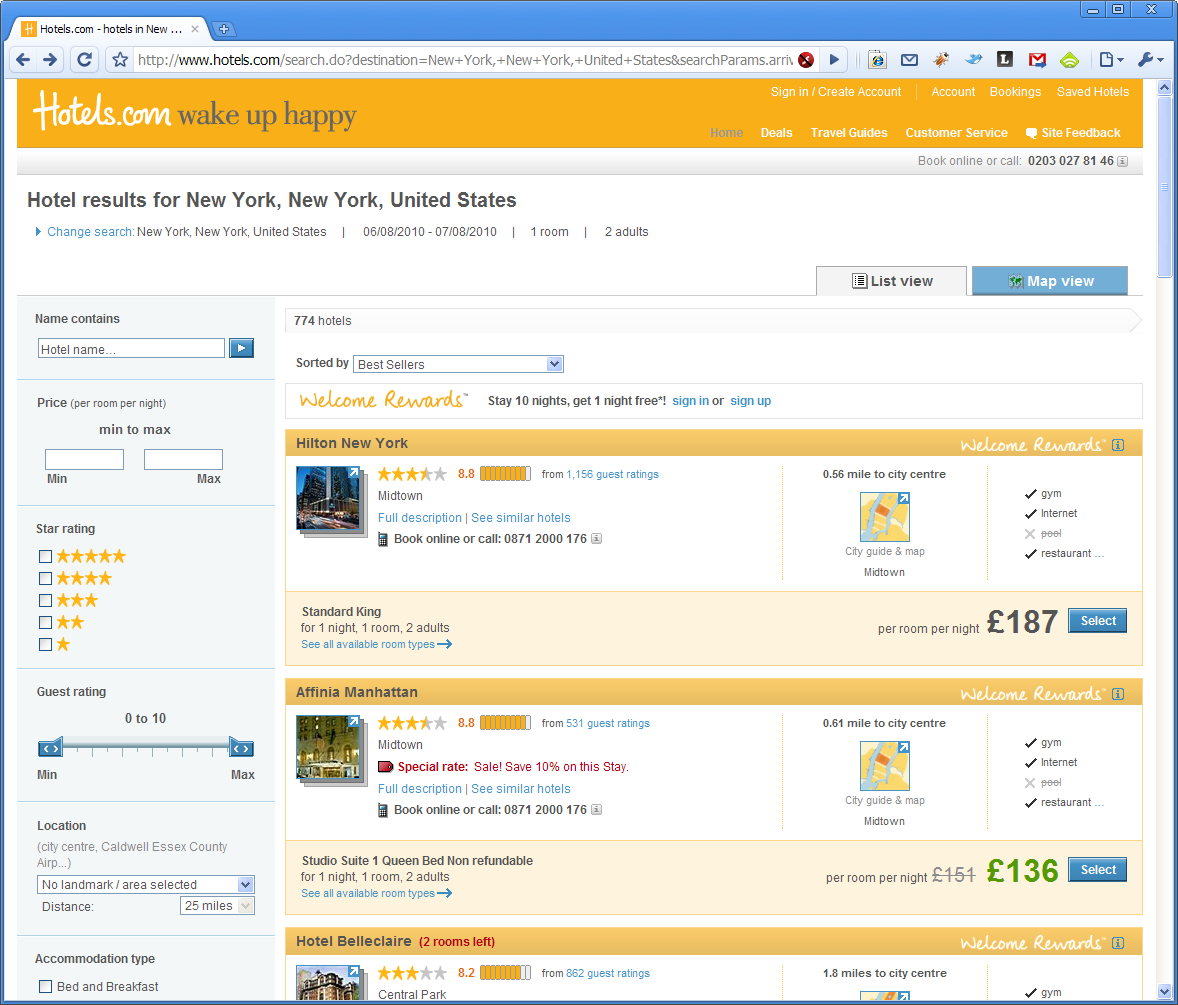View Hilton's 1,156 guest ratings

(x=612, y=475)
